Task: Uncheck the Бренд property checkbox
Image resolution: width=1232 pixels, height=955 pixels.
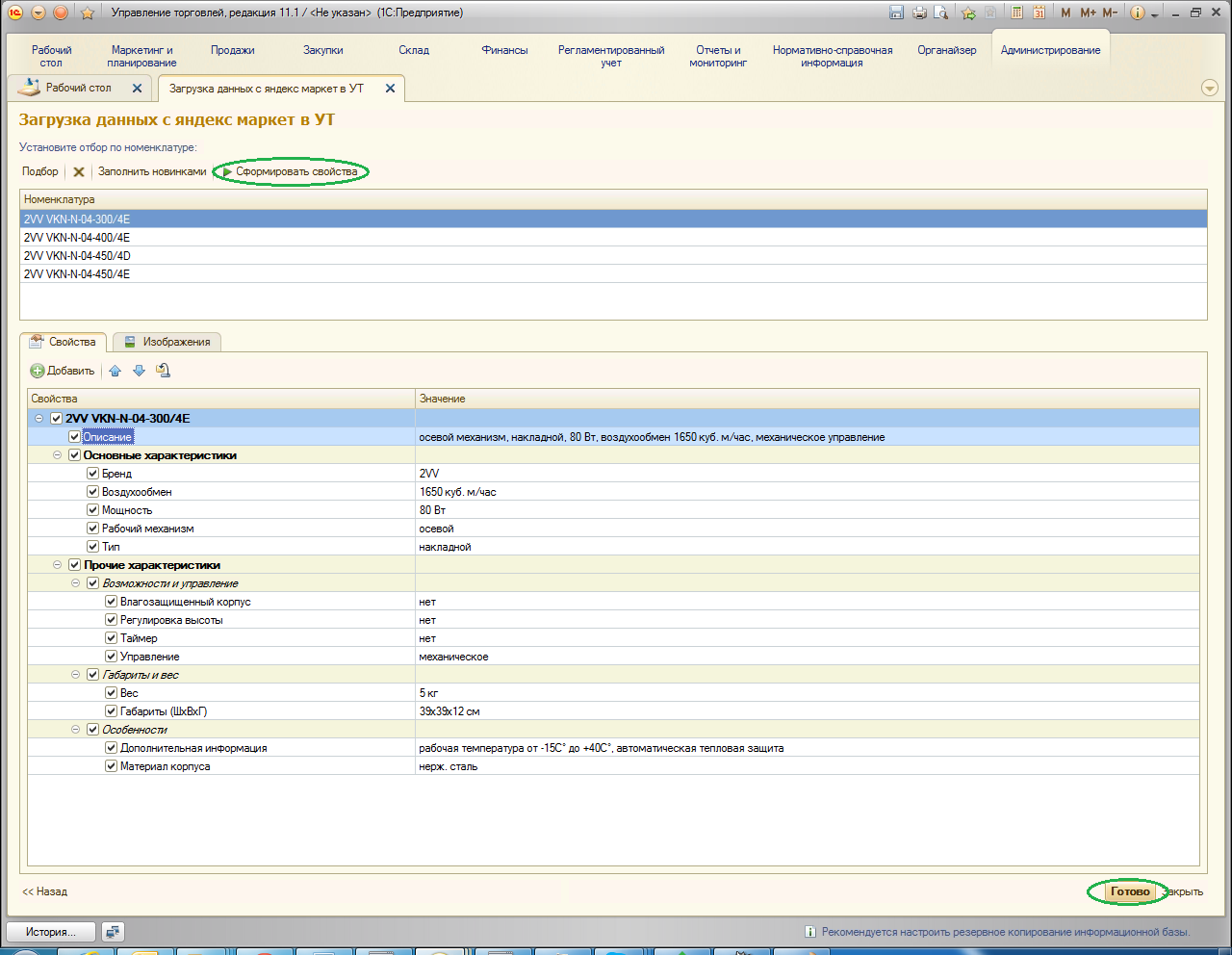Action: coord(93,474)
